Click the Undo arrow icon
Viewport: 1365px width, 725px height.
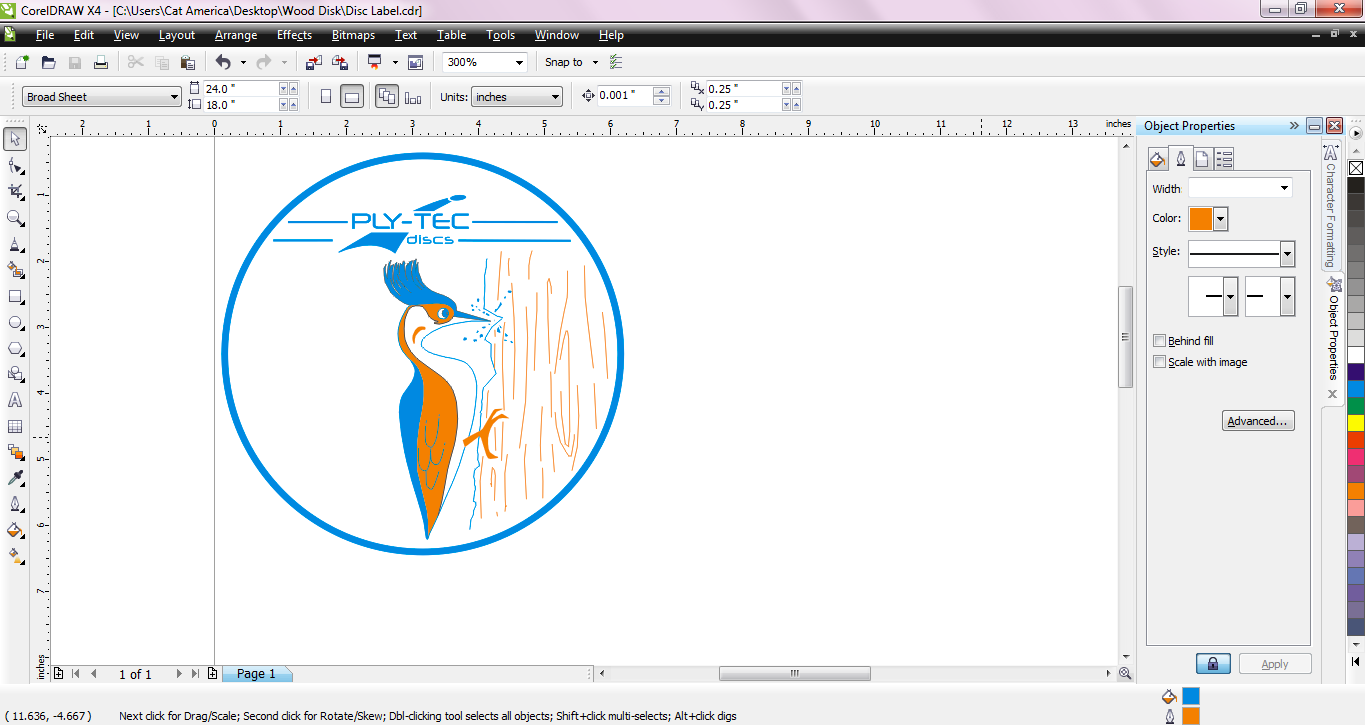click(223, 62)
